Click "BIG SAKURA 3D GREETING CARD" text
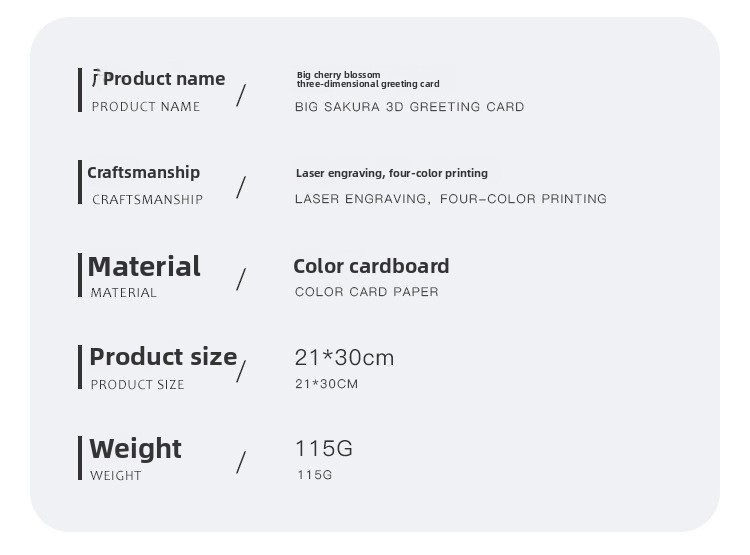 (x=409, y=107)
